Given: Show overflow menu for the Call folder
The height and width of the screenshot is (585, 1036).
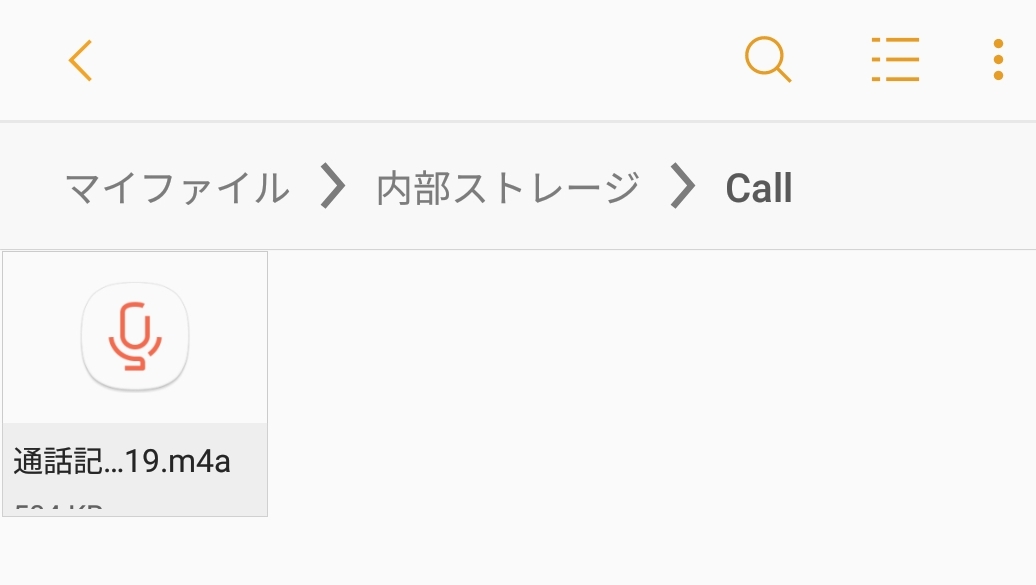Looking at the screenshot, I should [998, 59].
